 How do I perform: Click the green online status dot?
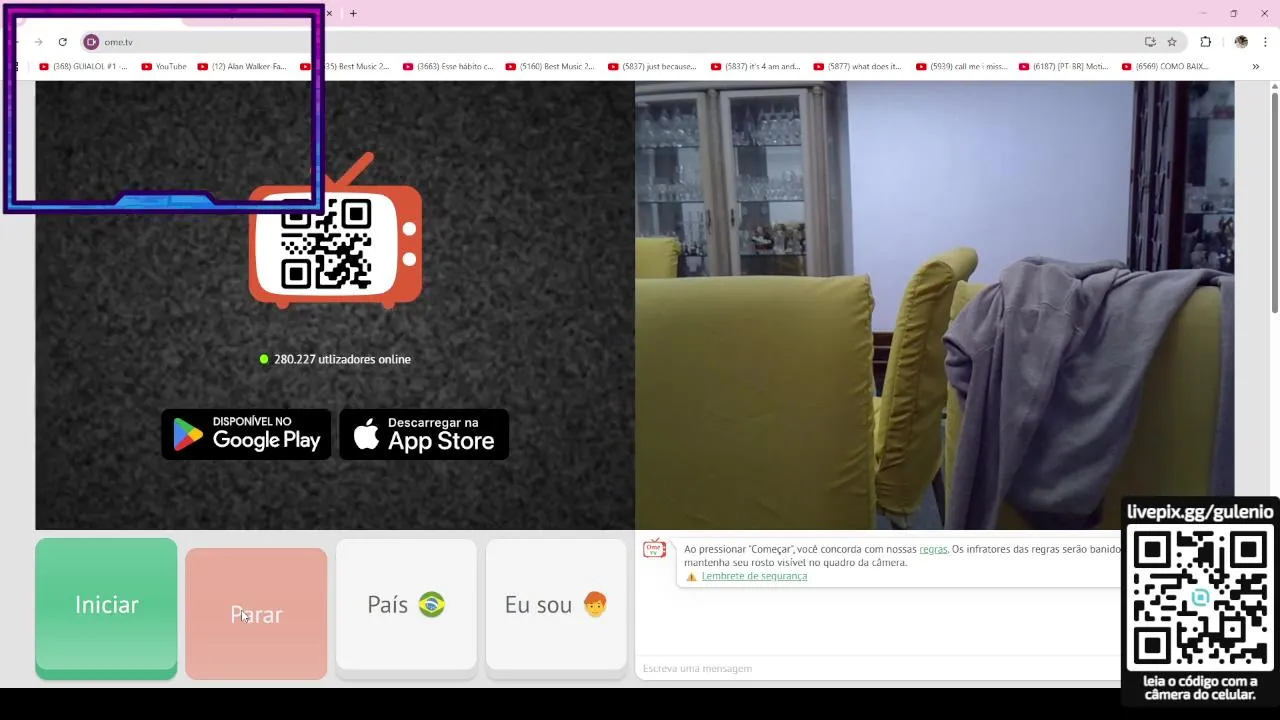coord(264,359)
